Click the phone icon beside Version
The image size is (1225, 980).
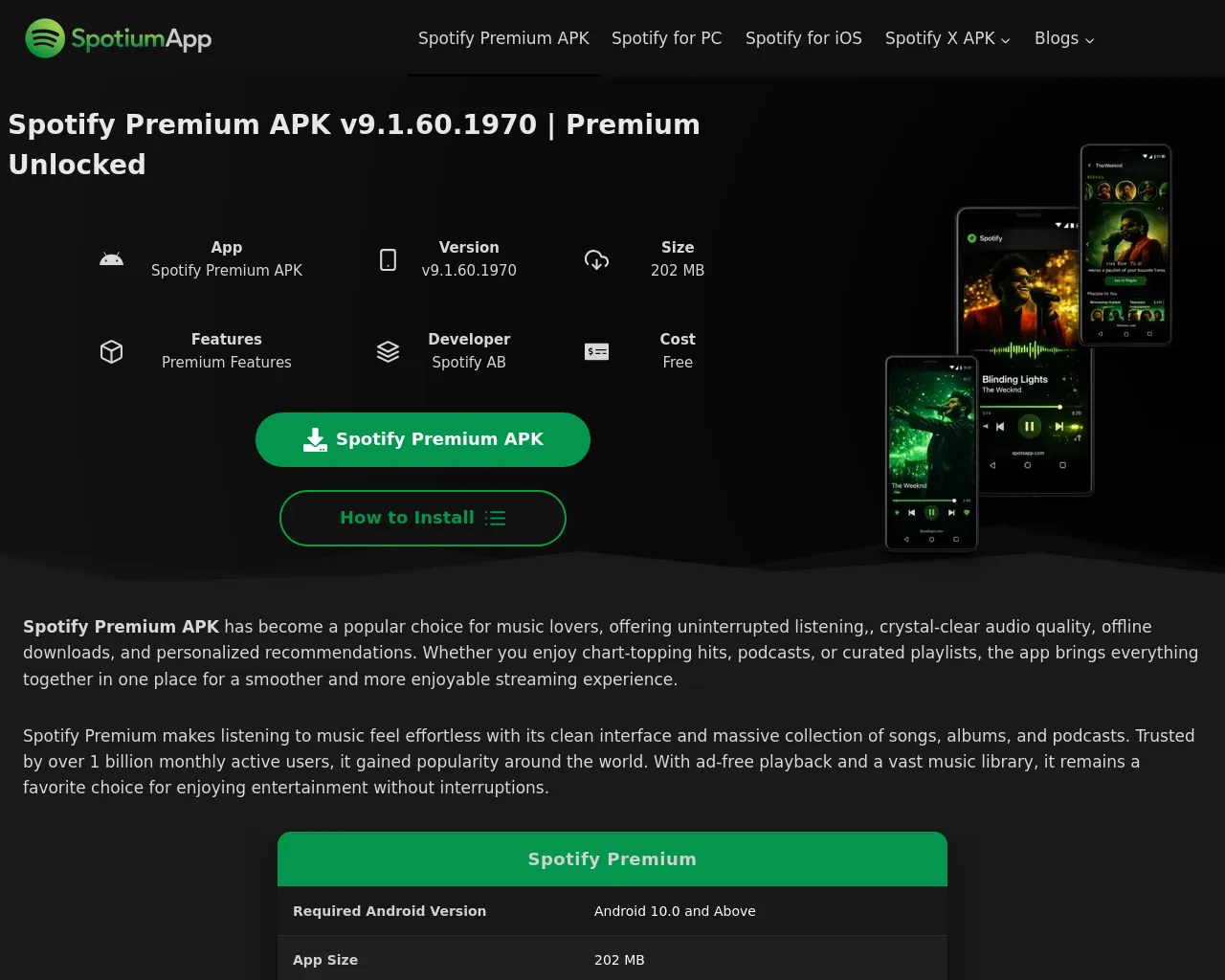388,259
